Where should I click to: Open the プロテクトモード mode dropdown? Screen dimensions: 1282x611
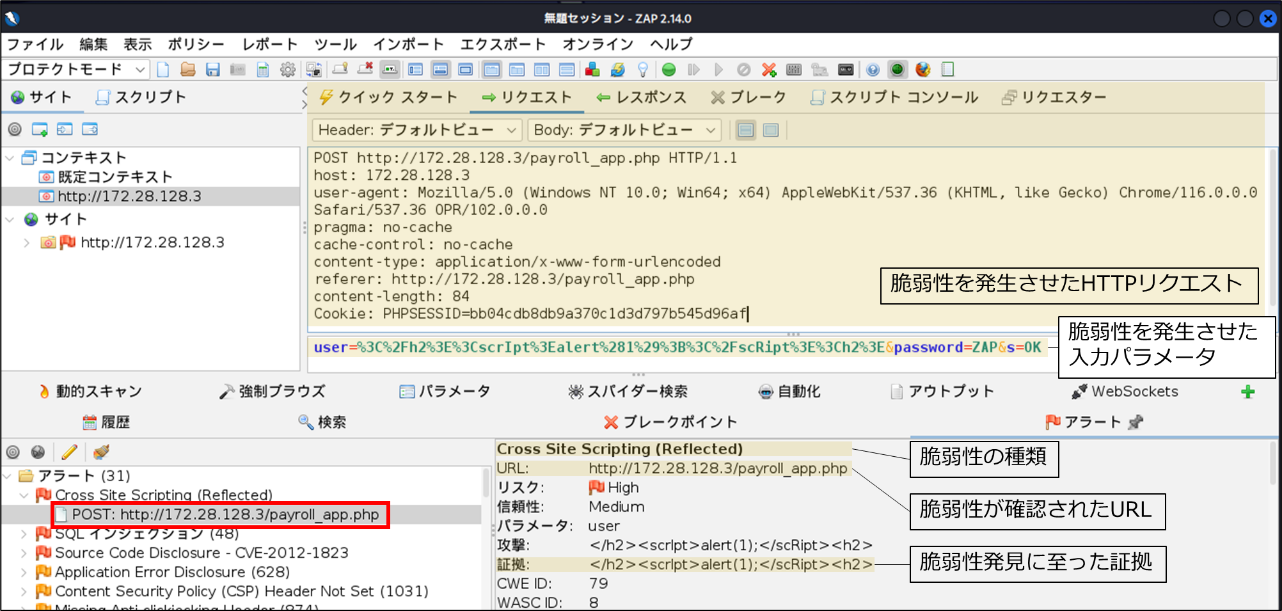coord(76,70)
